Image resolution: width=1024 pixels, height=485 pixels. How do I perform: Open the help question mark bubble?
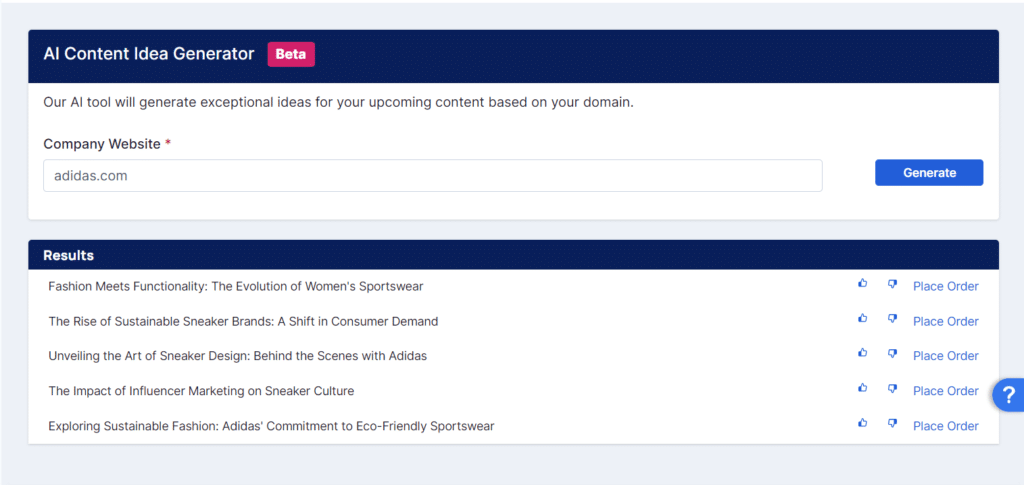pos(1008,395)
